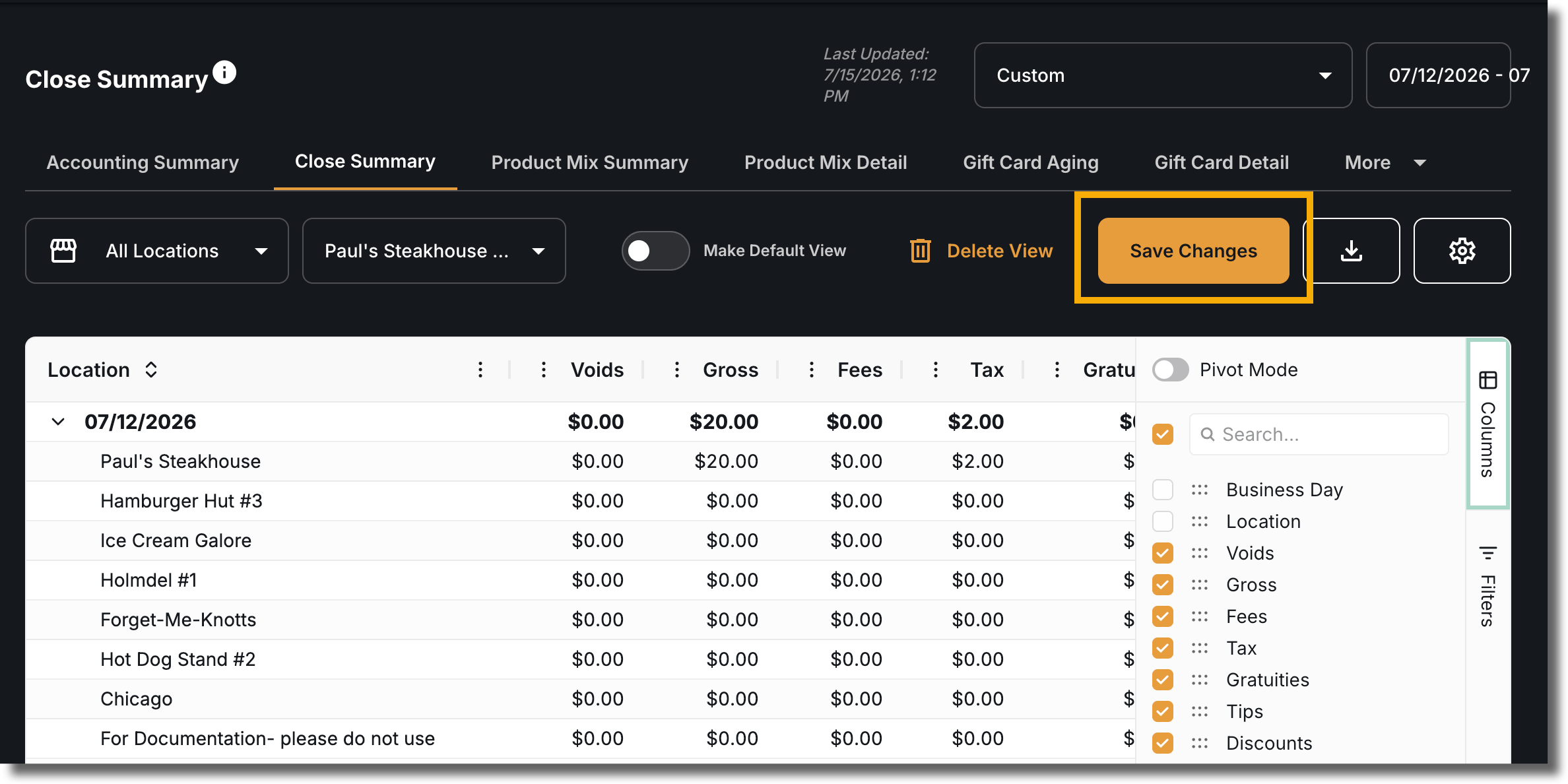Open the Fees column three-dot menu
Image resolution: width=1568 pixels, height=784 pixels.
pyautogui.click(x=812, y=370)
